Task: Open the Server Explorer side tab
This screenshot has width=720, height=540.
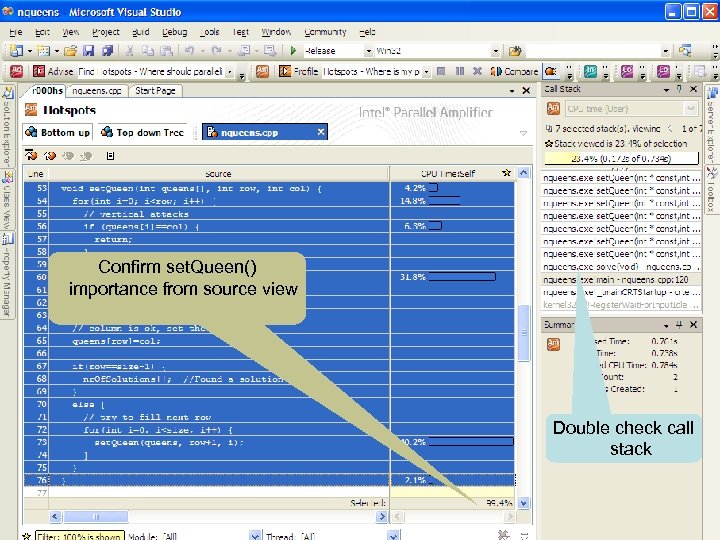Action: coord(711,124)
